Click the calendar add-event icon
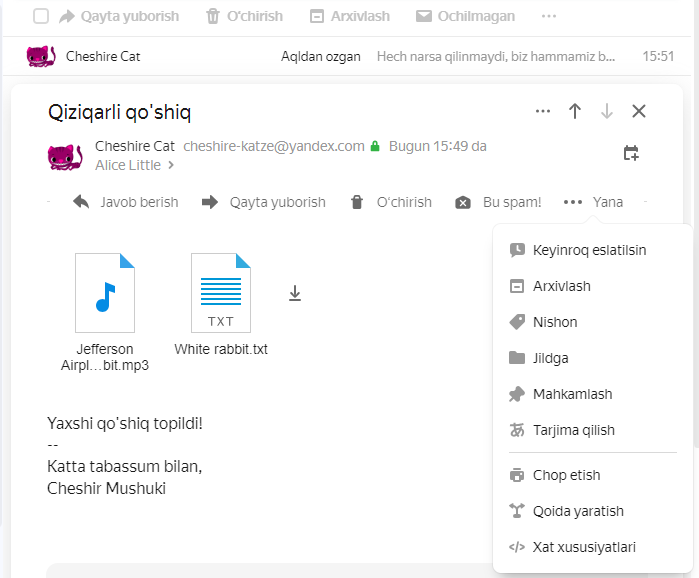This screenshot has width=699, height=578. (631, 153)
